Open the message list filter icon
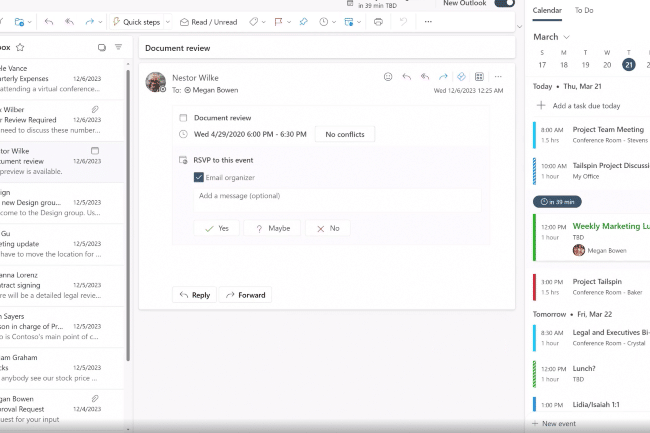The image size is (650, 433). click(119, 47)
